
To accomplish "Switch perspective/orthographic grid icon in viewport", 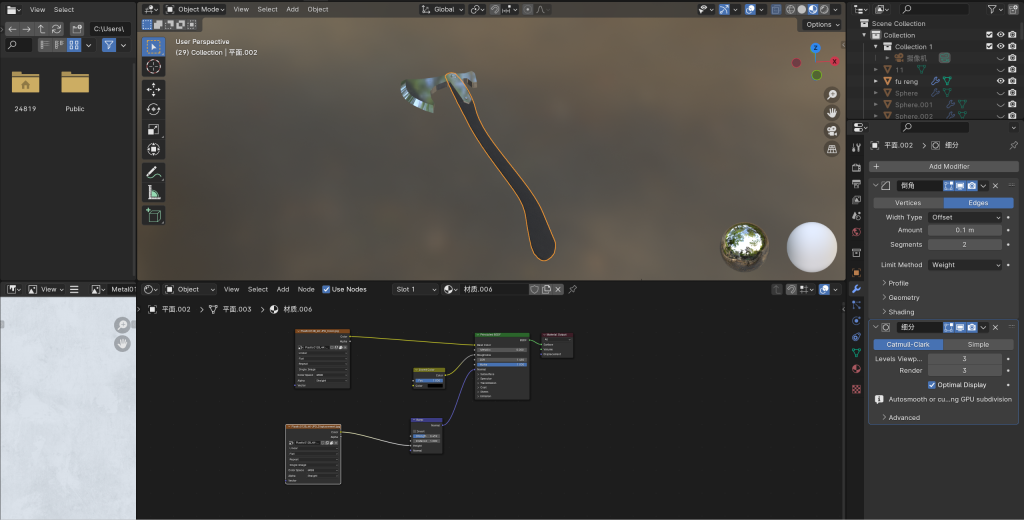I will click(831, 150).
